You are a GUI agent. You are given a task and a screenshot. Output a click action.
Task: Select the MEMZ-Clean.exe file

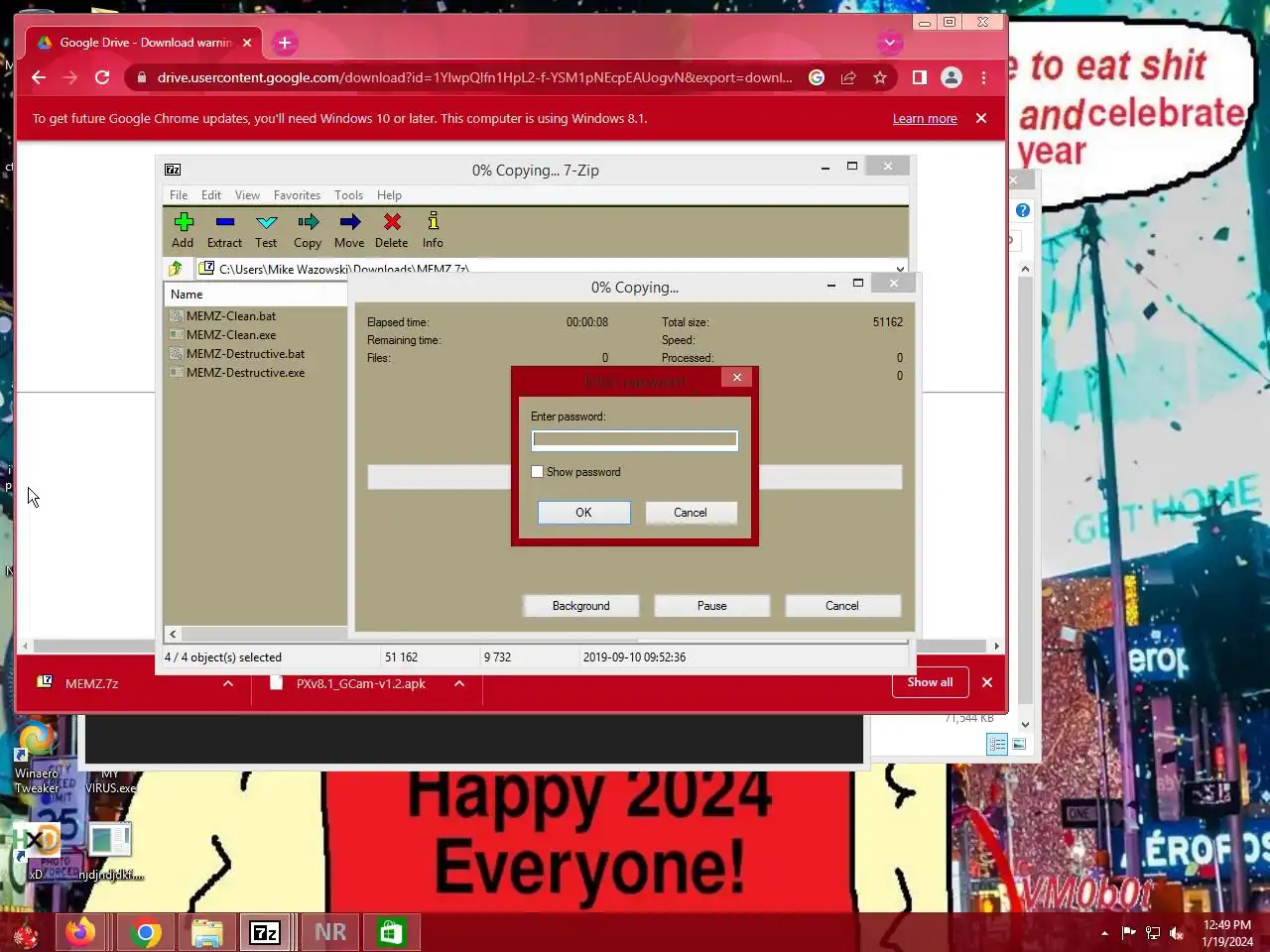(x=230, y=335)
